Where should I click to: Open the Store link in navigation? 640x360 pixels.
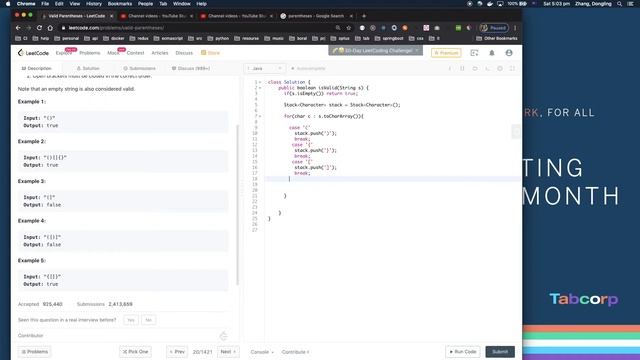click(x=210, y=53)
